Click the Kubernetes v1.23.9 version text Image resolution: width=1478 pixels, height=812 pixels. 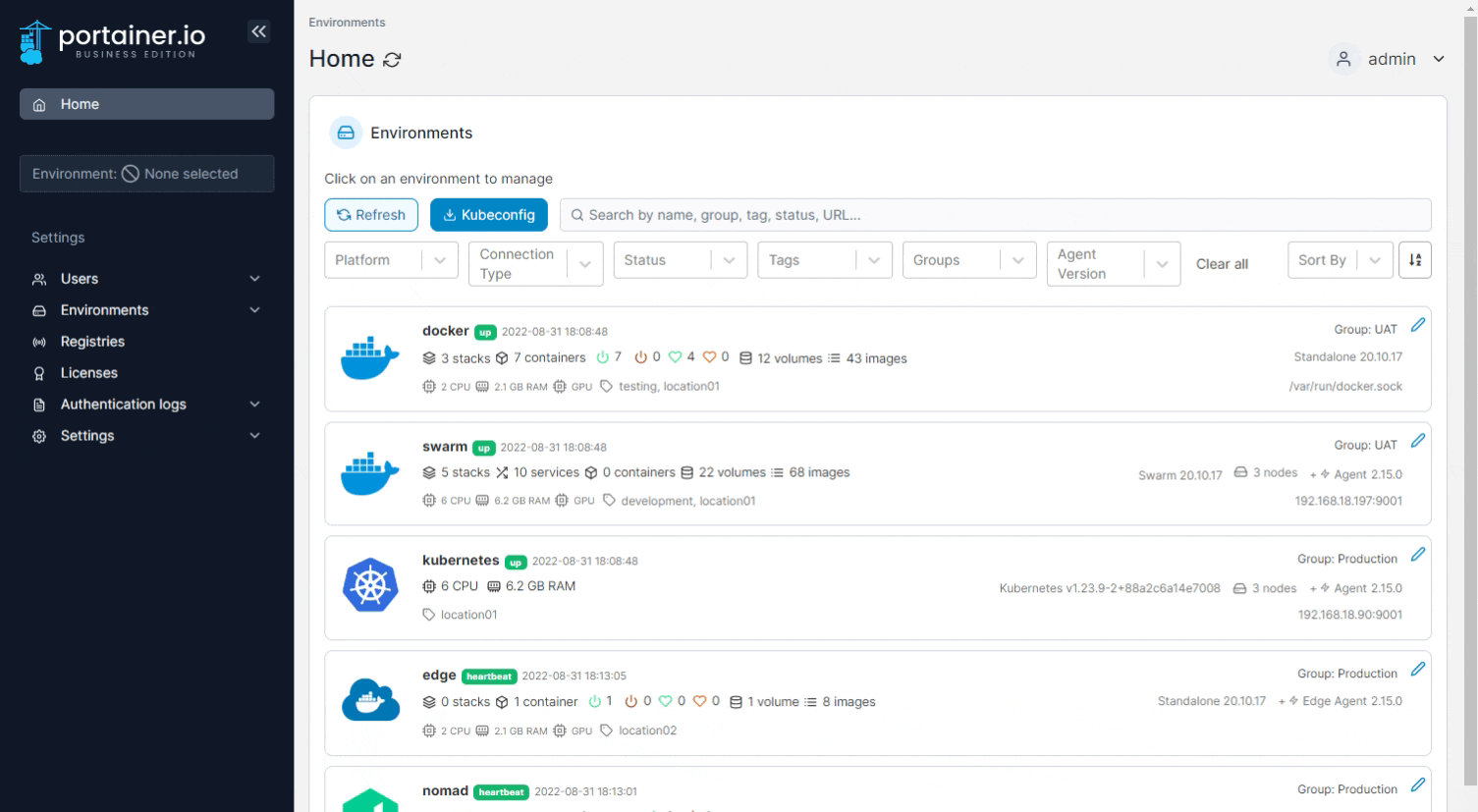[x=1110, y=588]
